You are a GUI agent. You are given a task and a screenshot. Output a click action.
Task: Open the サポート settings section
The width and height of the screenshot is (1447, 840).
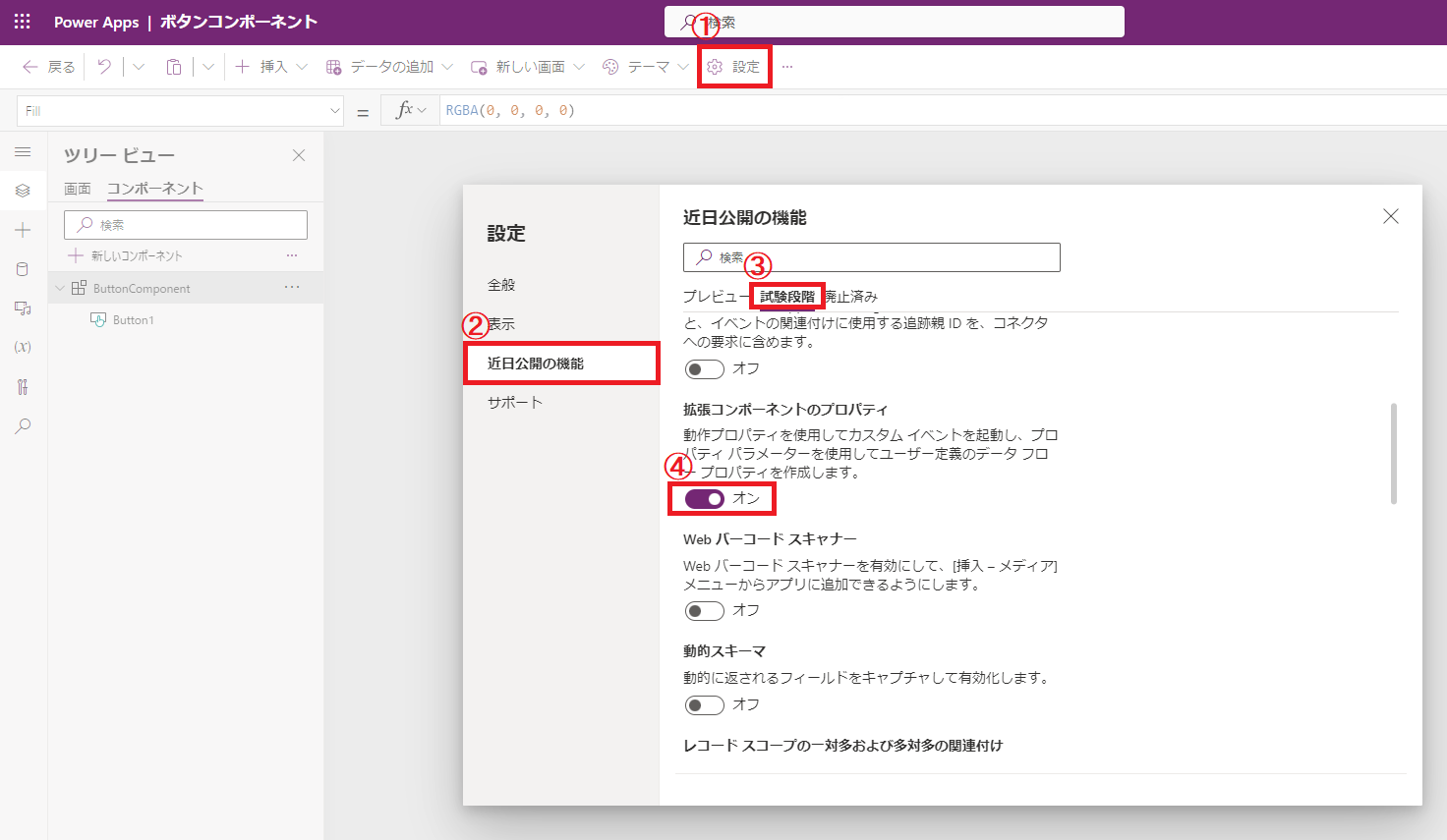click(513, 401)
